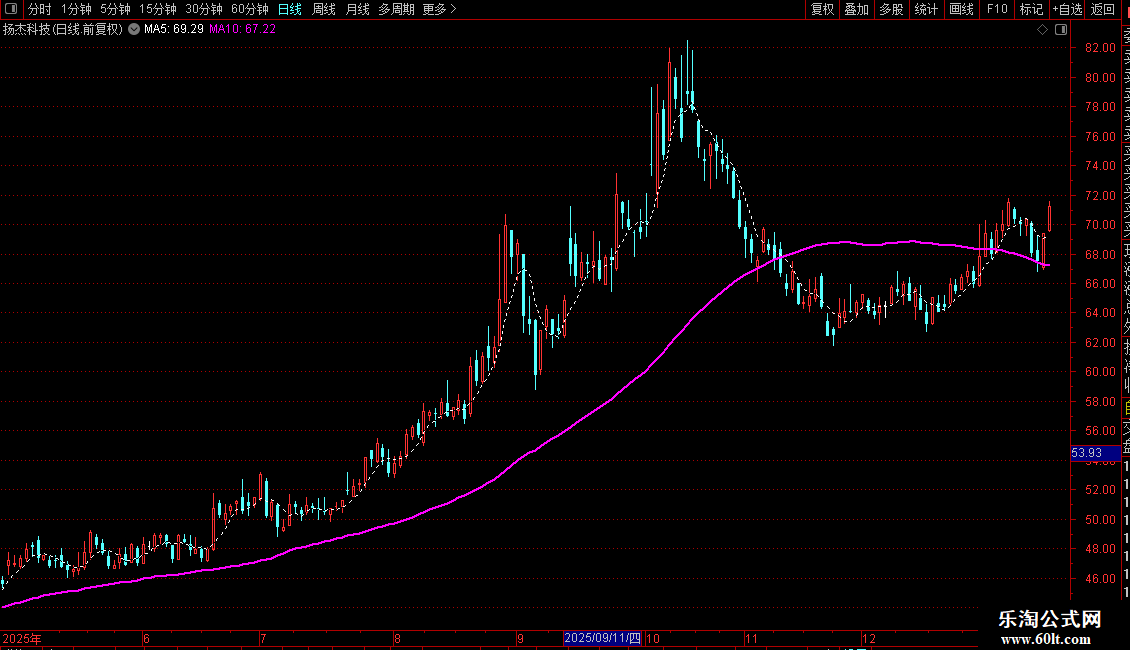
Task: Click the 2025年 label on time axis
Action: click(x=22, y=638)
